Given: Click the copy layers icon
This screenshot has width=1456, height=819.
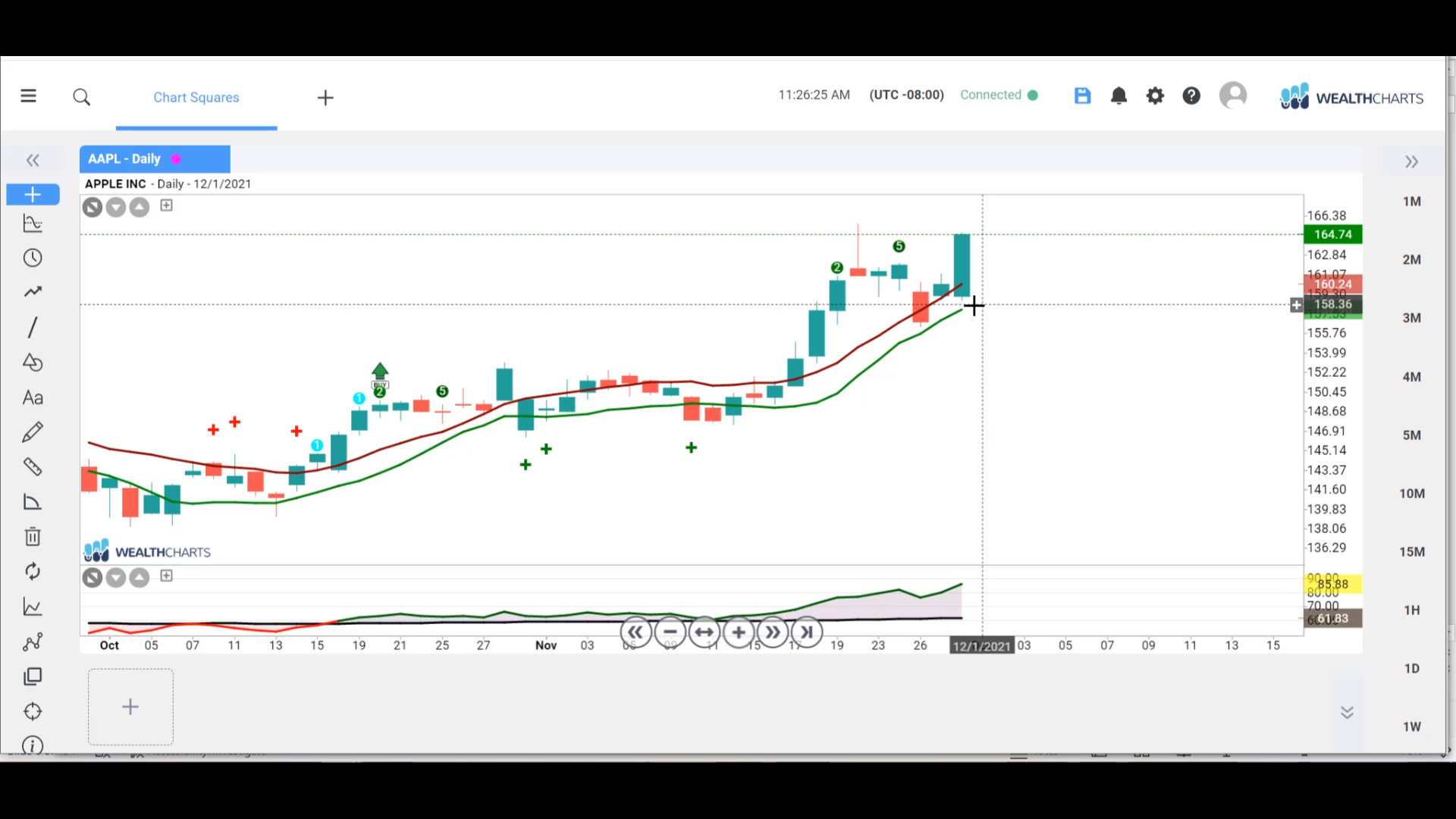Looking at the screenshot, I should (33, 676).
